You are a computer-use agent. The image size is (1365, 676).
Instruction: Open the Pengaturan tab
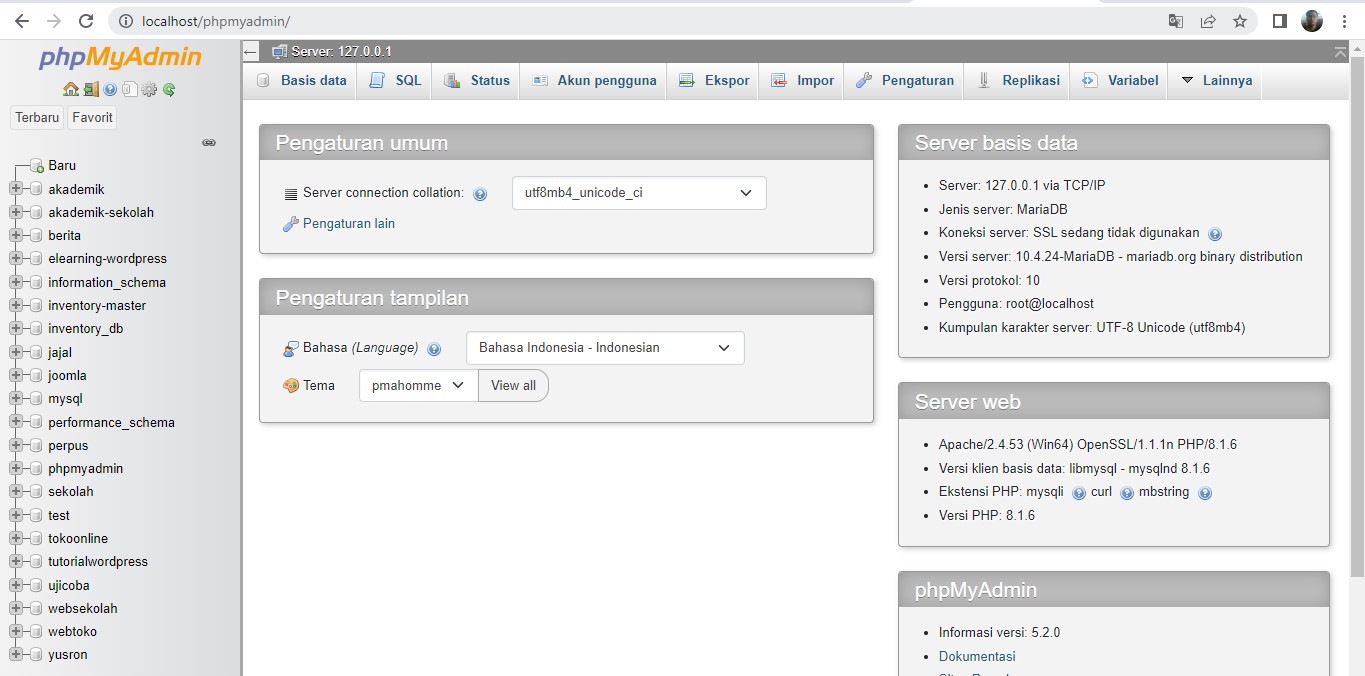pyautogui.click(x=905, y=81)
